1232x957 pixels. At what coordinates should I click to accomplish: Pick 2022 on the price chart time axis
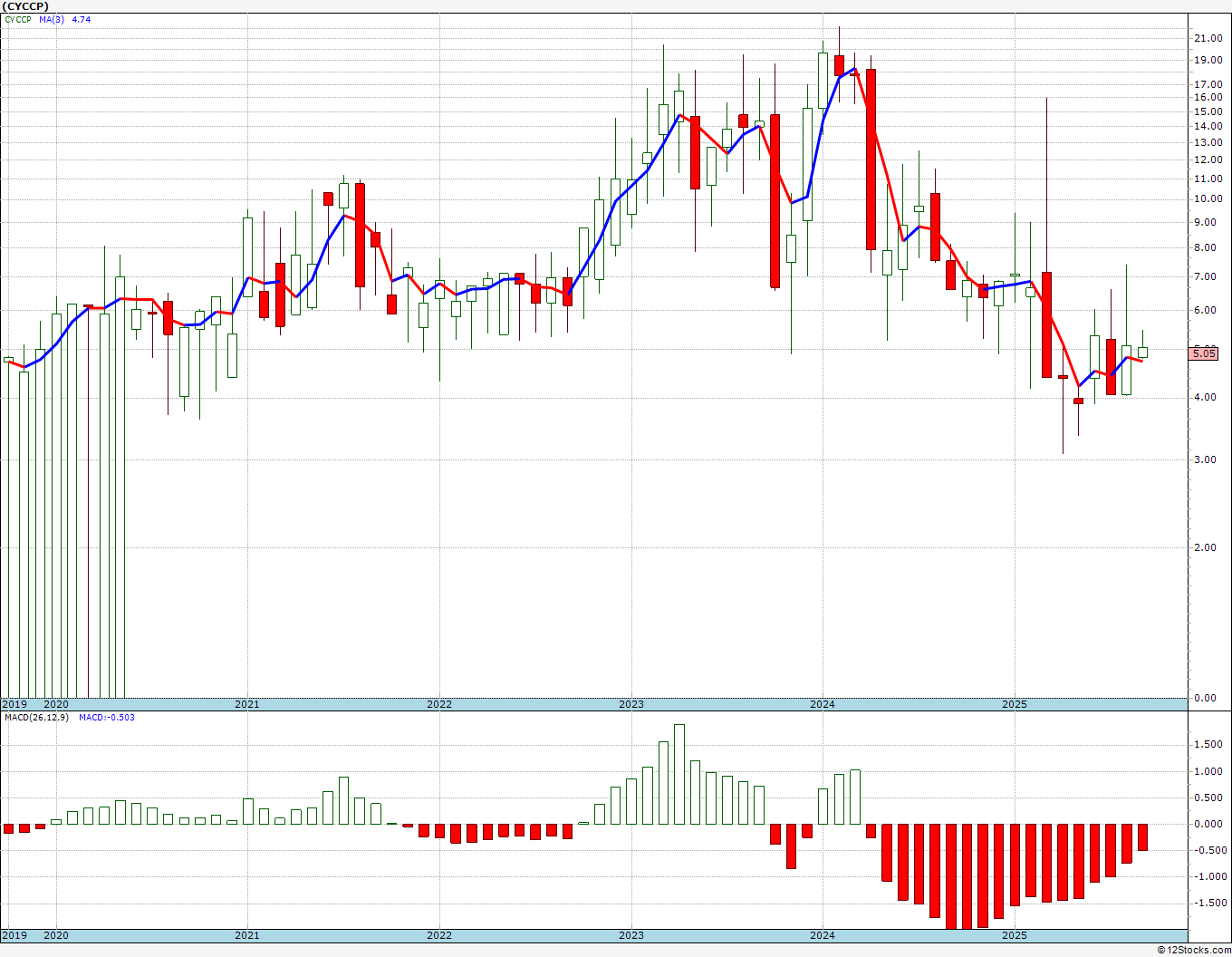tap(439, 704)
